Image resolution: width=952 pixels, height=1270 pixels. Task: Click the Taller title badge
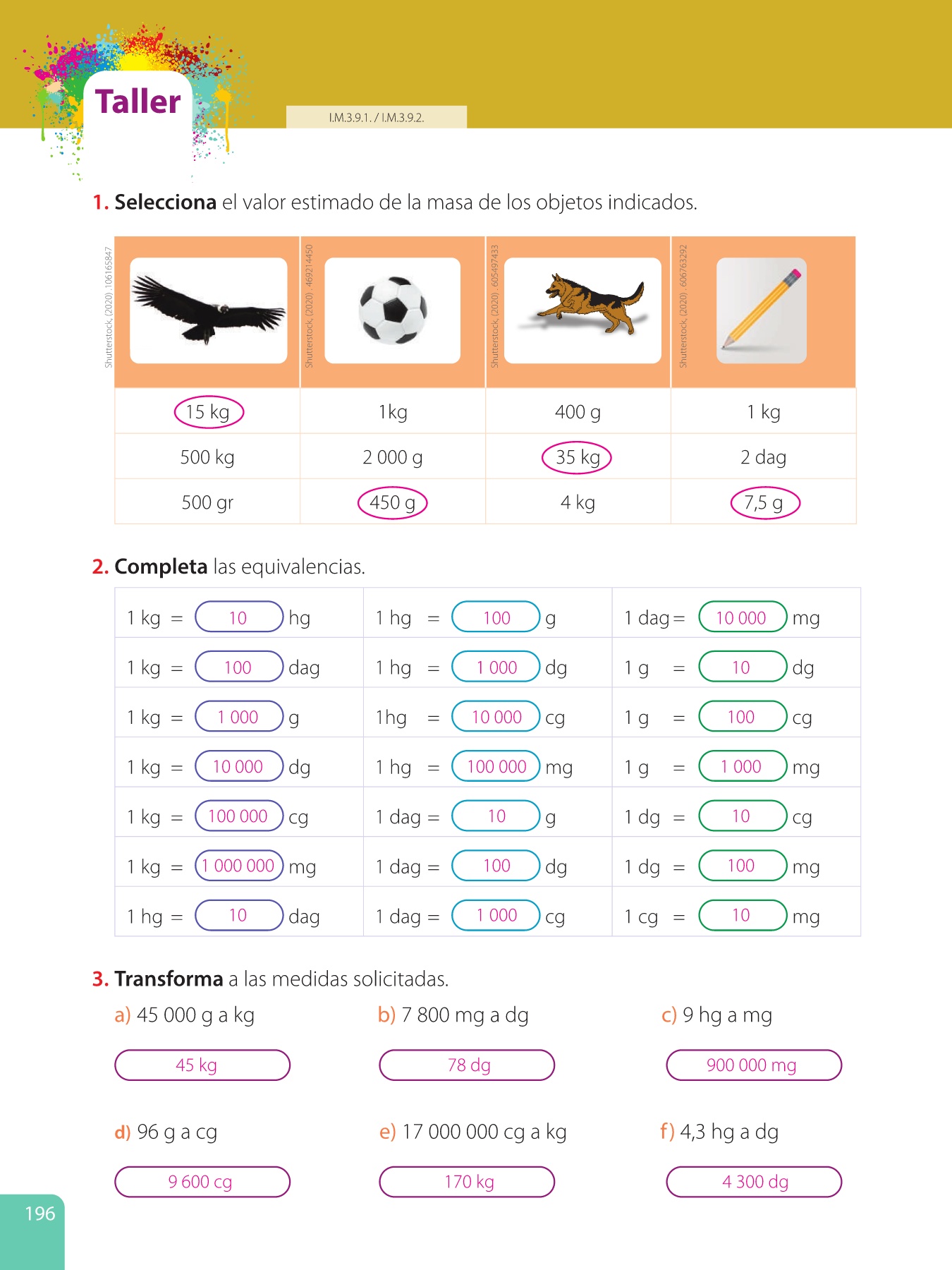pyautogui.click(x=138, y=102)
